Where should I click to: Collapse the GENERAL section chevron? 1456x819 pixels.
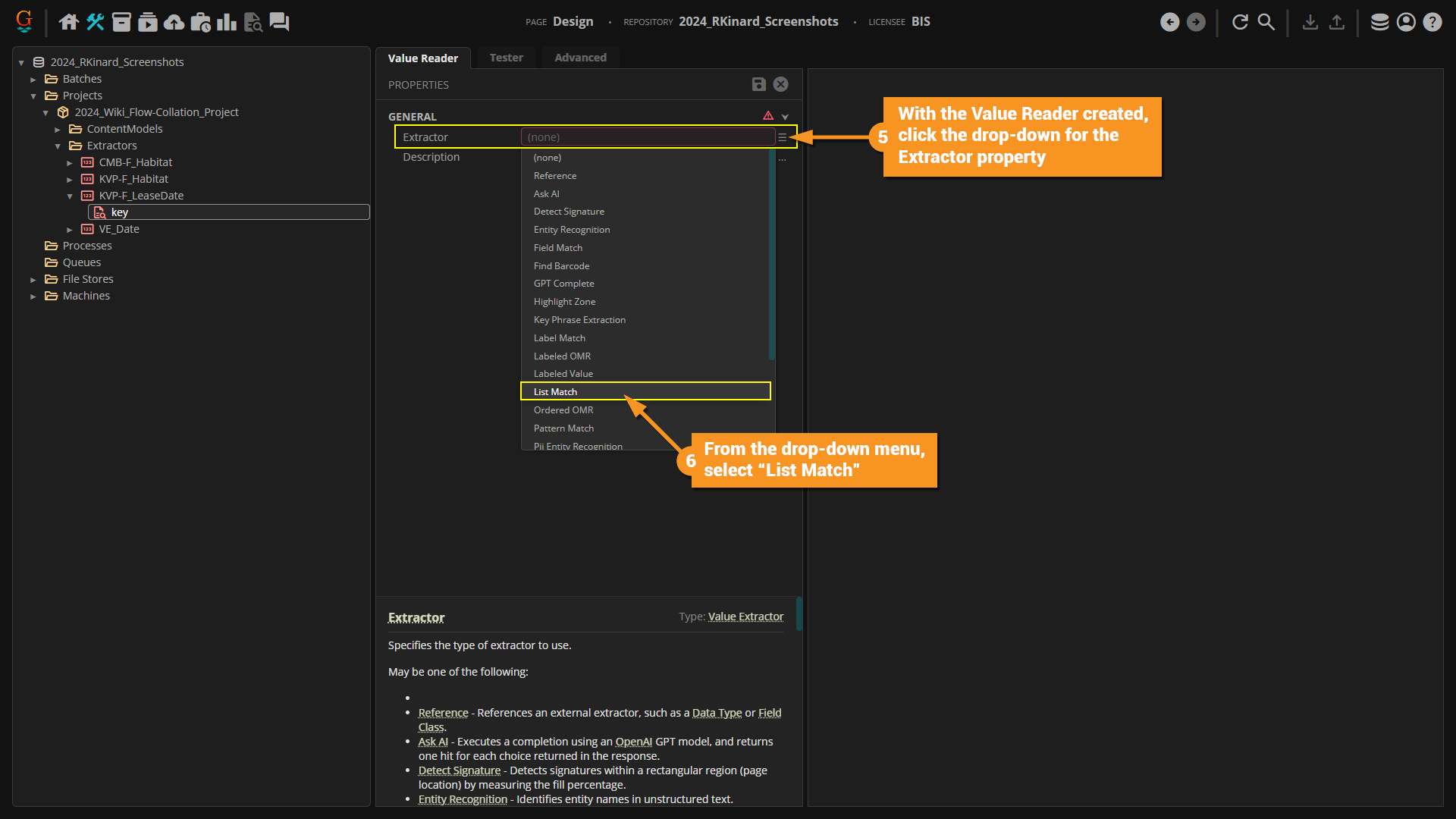tap(785, 117)
